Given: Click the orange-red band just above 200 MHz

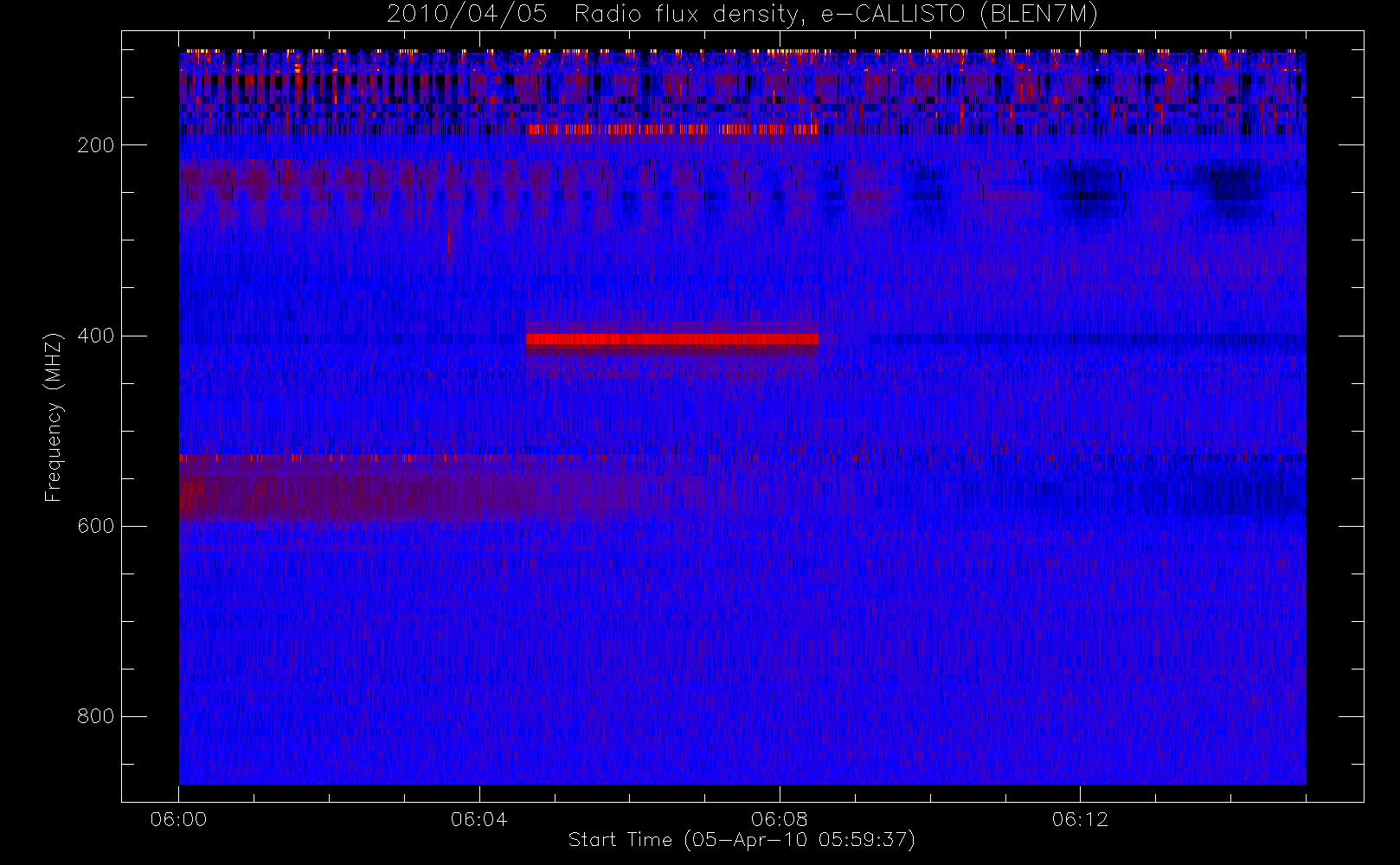Looking at the screenshot, I should click(x=672, y=130).
